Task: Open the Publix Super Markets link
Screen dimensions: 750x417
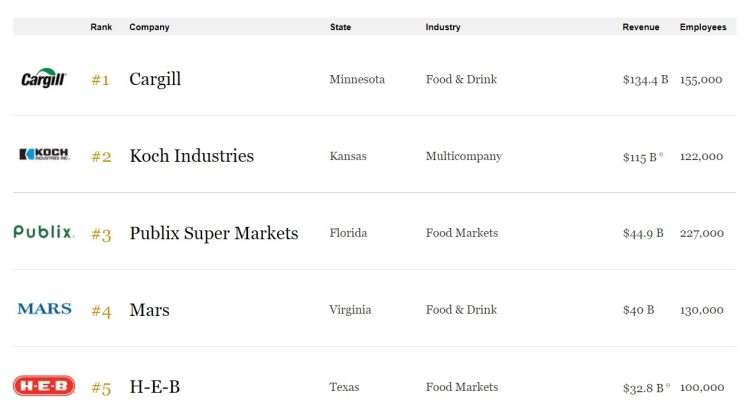Action: click(x=213, y=233)
